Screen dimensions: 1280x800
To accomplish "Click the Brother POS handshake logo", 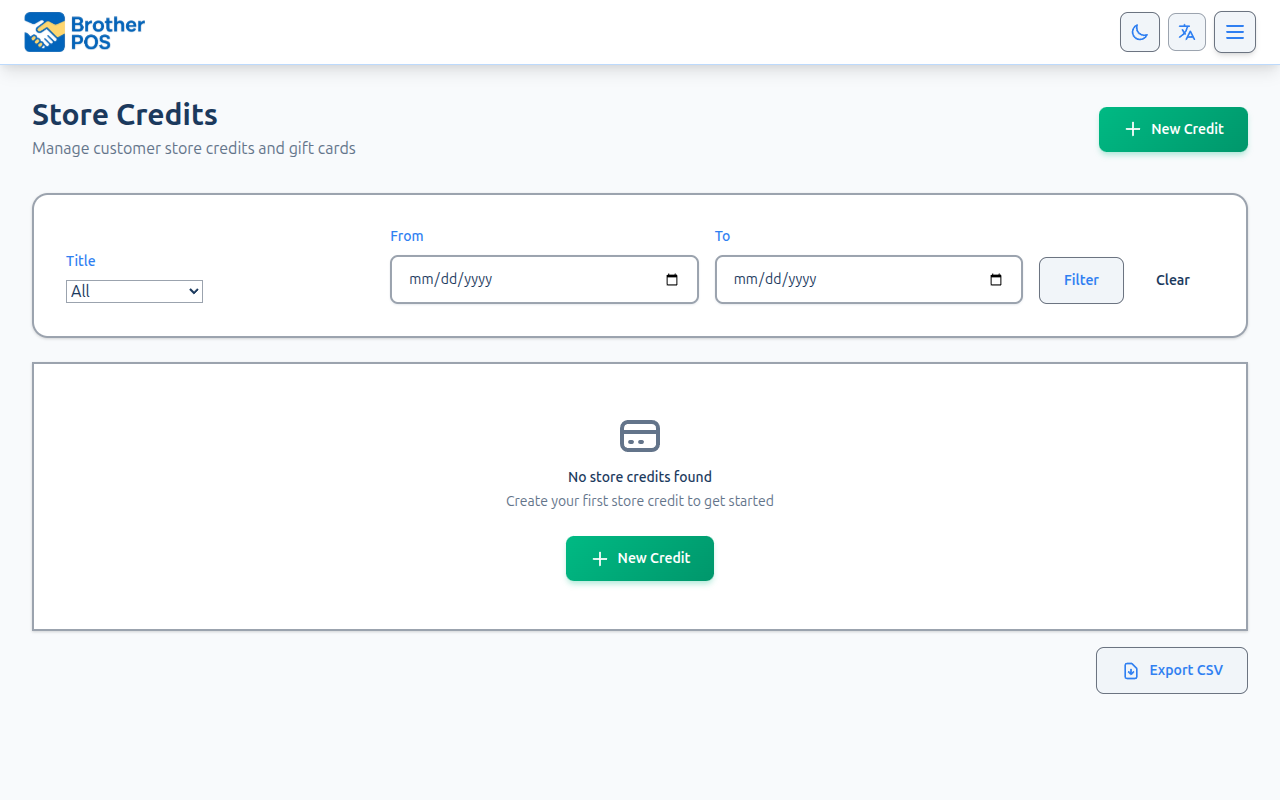I will [x=44, y=31].
